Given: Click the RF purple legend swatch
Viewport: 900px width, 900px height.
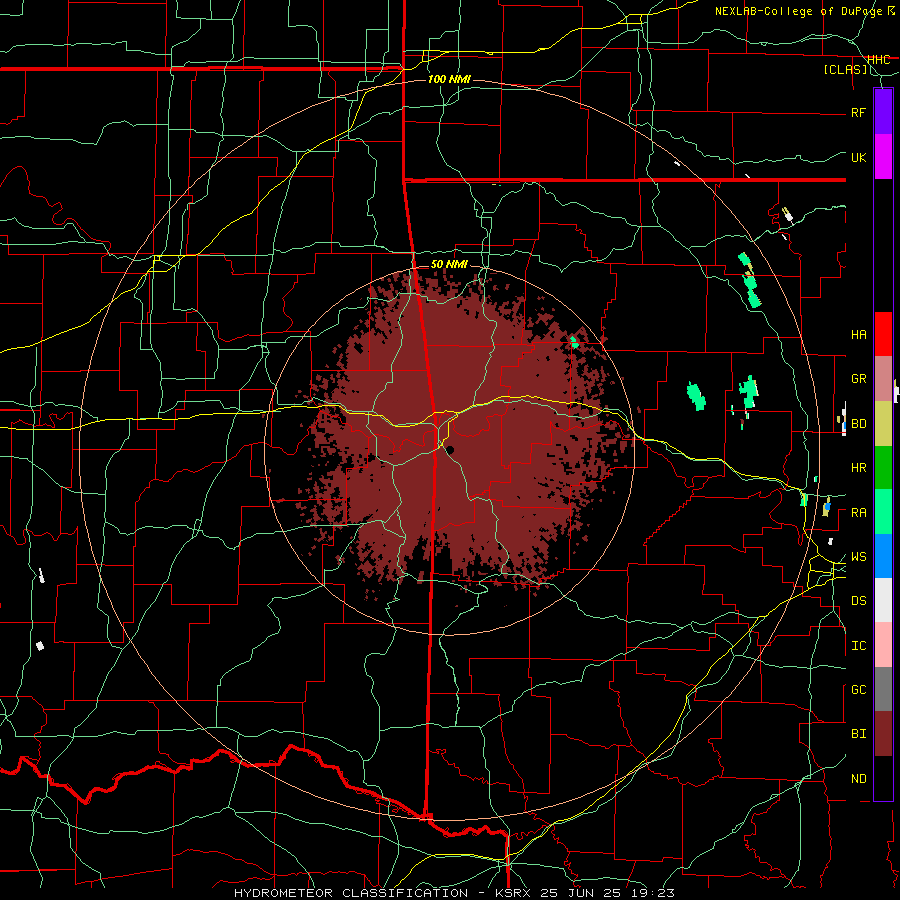Looking at the screenshot, I should click(x=883, y=112).
